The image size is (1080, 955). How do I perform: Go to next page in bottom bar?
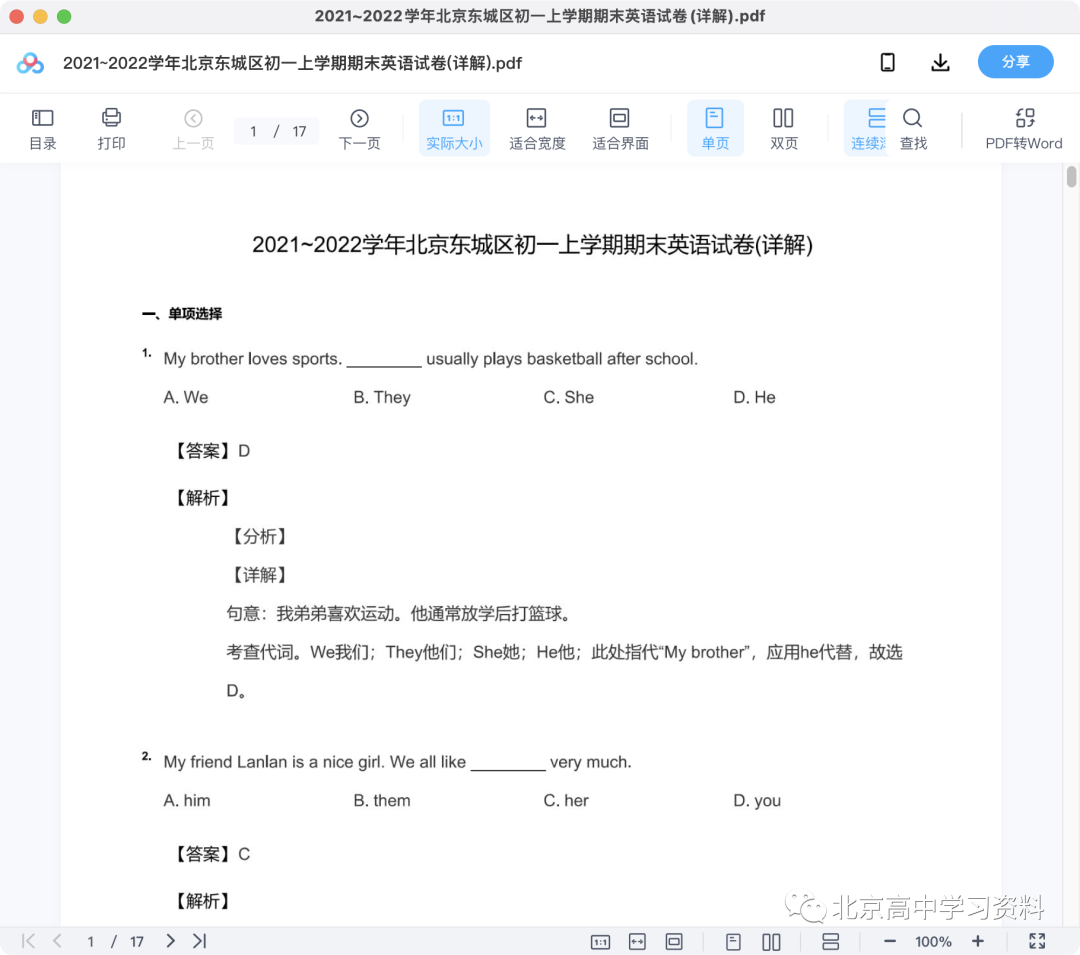click(x=170, y=941)
